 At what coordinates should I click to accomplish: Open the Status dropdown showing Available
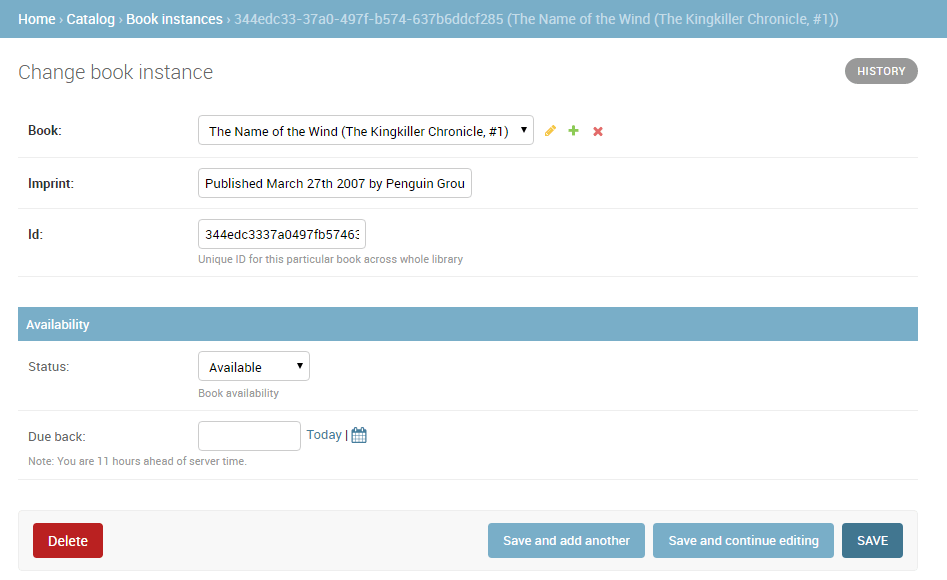pyautogui.click(x=253, y=366)
